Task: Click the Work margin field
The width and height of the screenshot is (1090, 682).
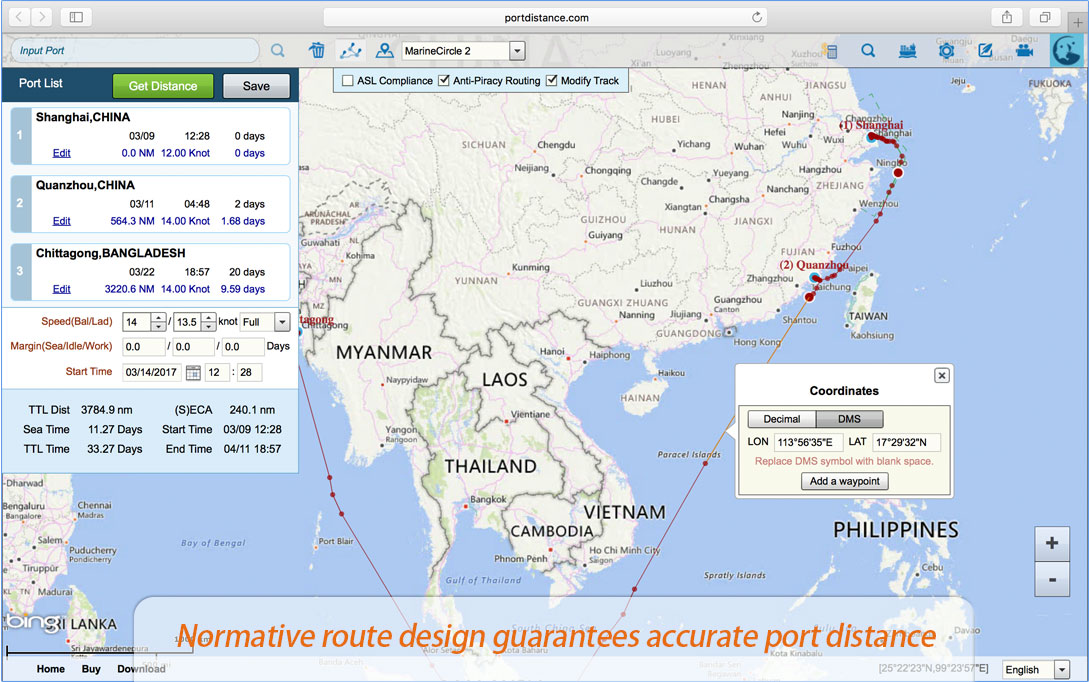Action: click(243, 347)
